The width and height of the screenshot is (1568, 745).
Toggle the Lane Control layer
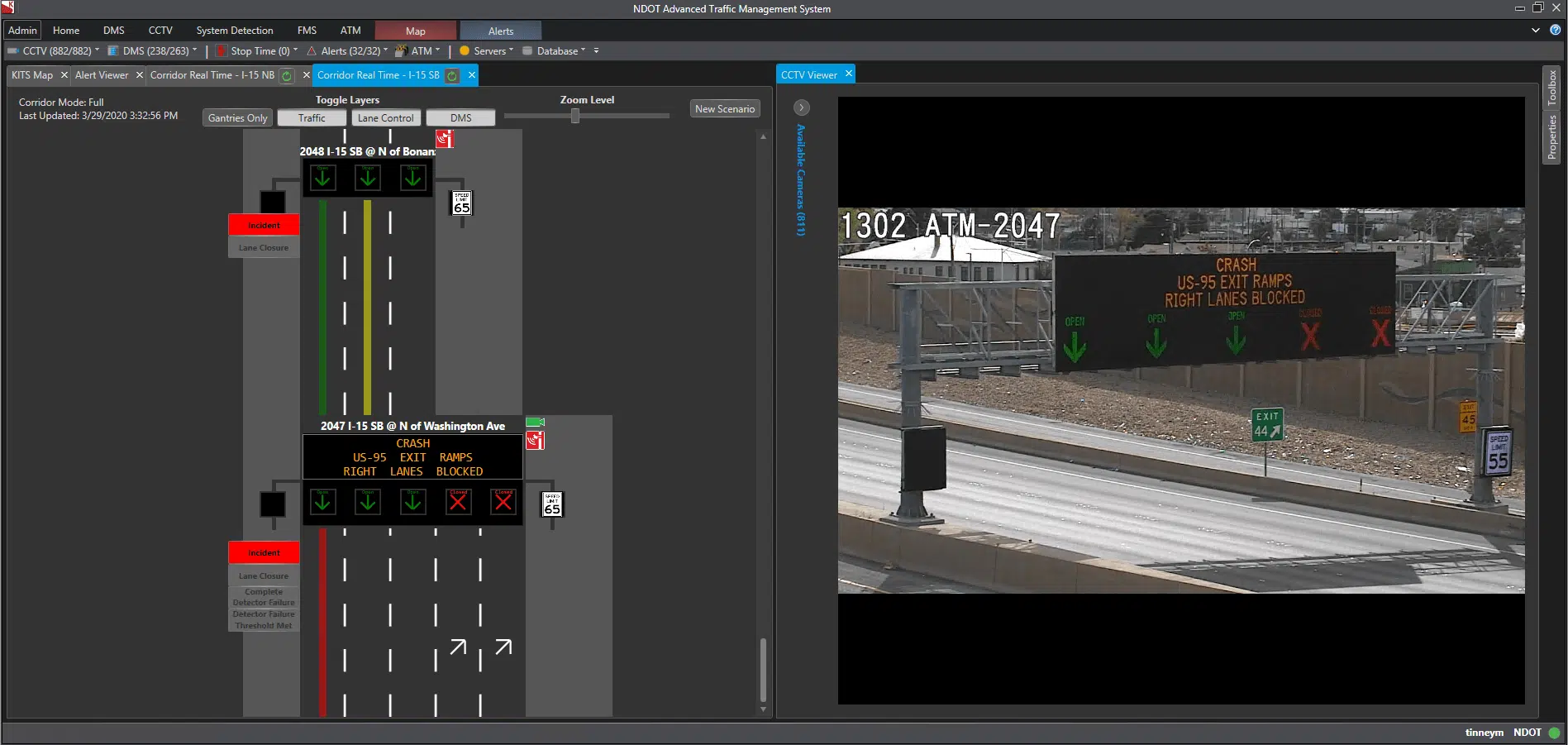(x=385, y=118)
